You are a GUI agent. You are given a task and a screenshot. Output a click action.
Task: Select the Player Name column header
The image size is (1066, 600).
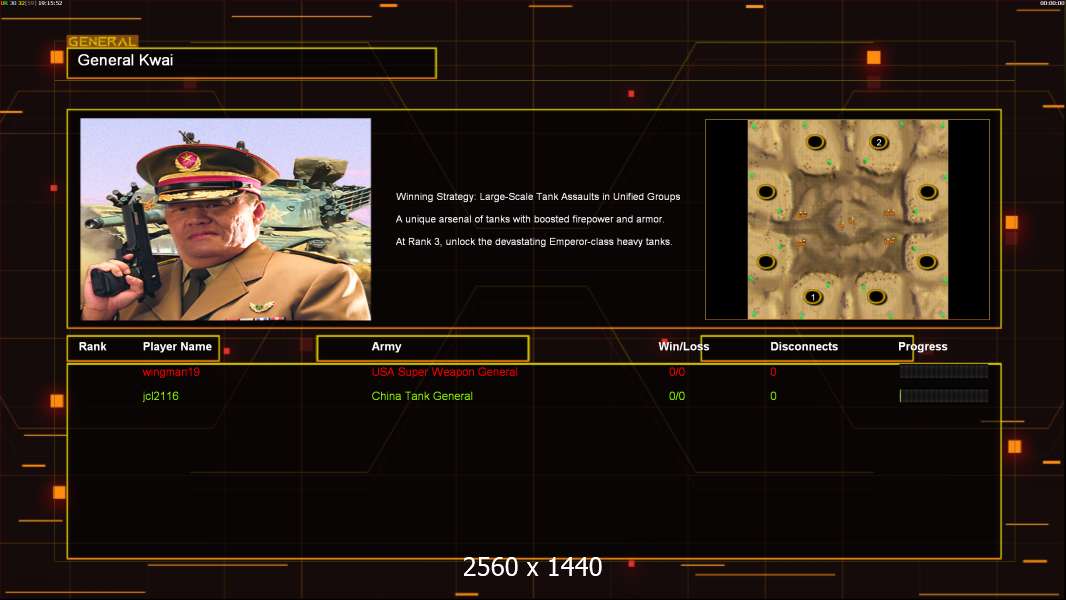177,347
